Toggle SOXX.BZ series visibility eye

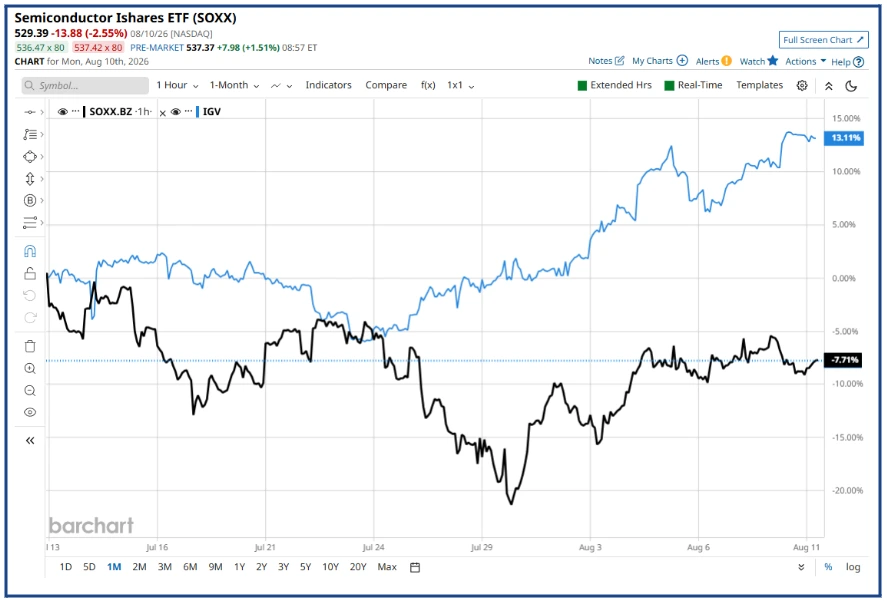click(63, 111)
